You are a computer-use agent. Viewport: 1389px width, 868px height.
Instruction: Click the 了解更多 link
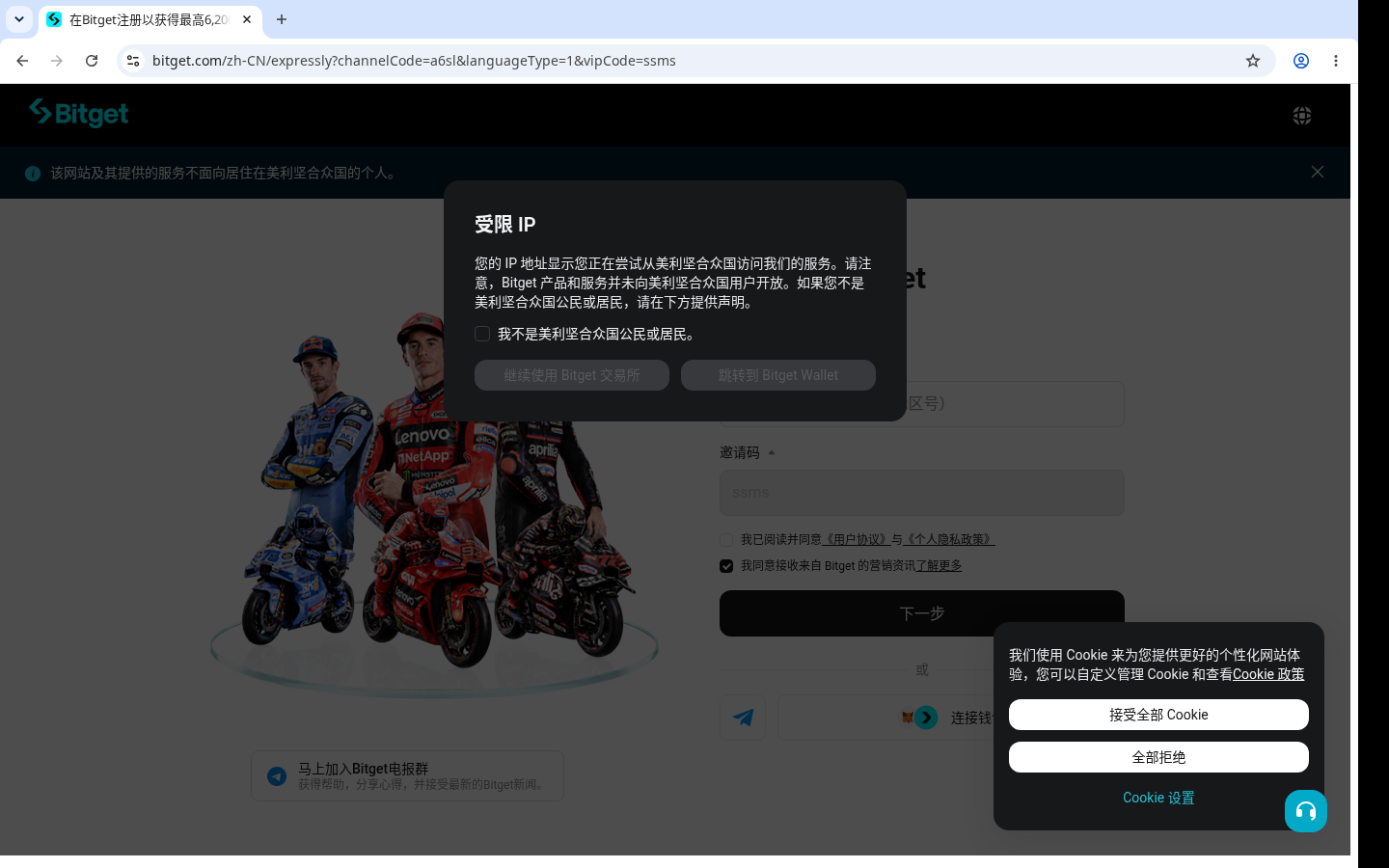[939, 566]
